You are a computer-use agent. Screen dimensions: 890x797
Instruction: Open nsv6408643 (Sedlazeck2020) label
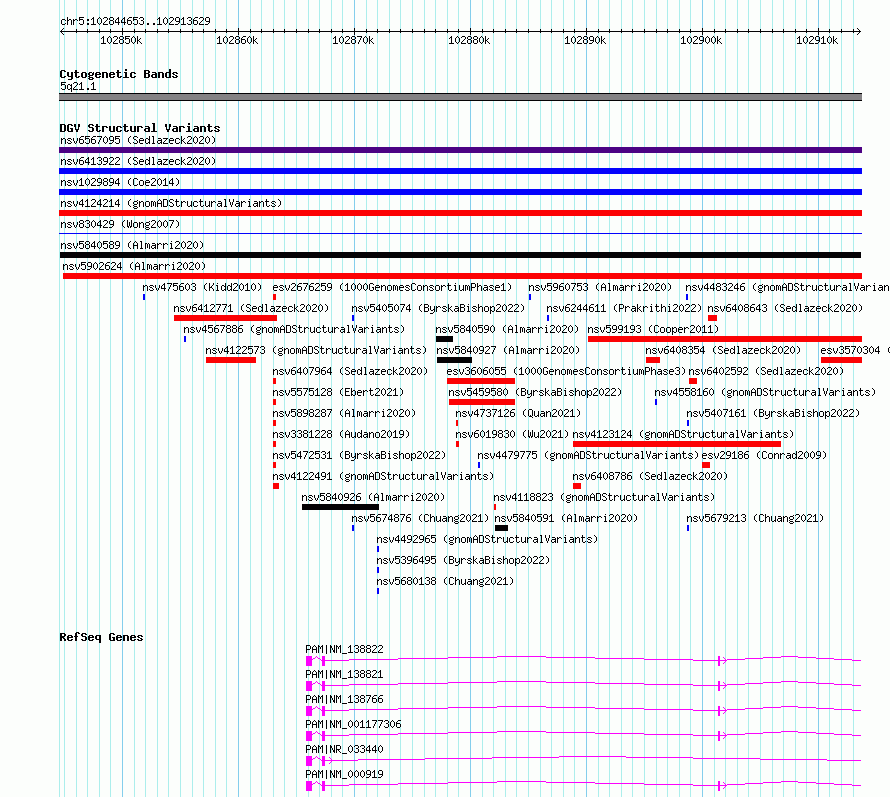(x=785, y=308)
